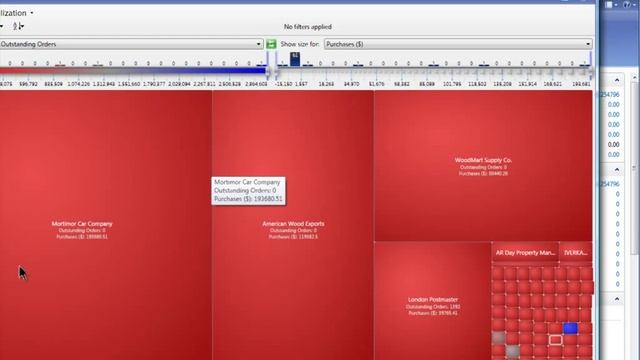The width and height of the screenshot is (640, 360).
Task: Select the Mortimor Car Company tile
Action: 106,225
